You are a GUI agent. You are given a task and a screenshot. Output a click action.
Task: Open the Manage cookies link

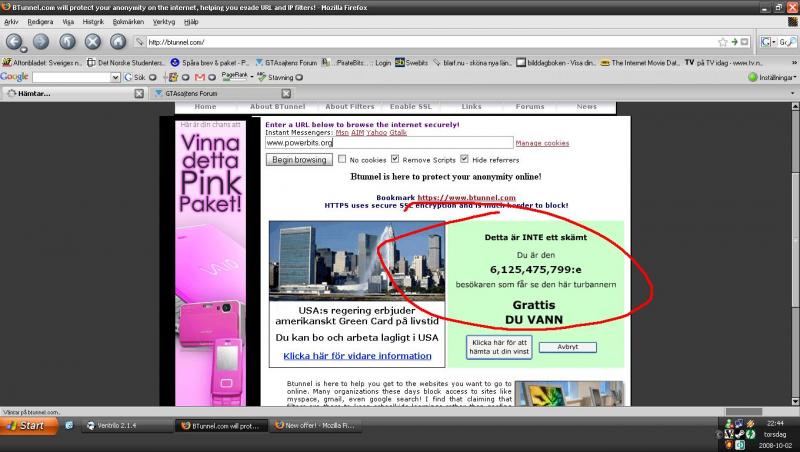[542, 143]
